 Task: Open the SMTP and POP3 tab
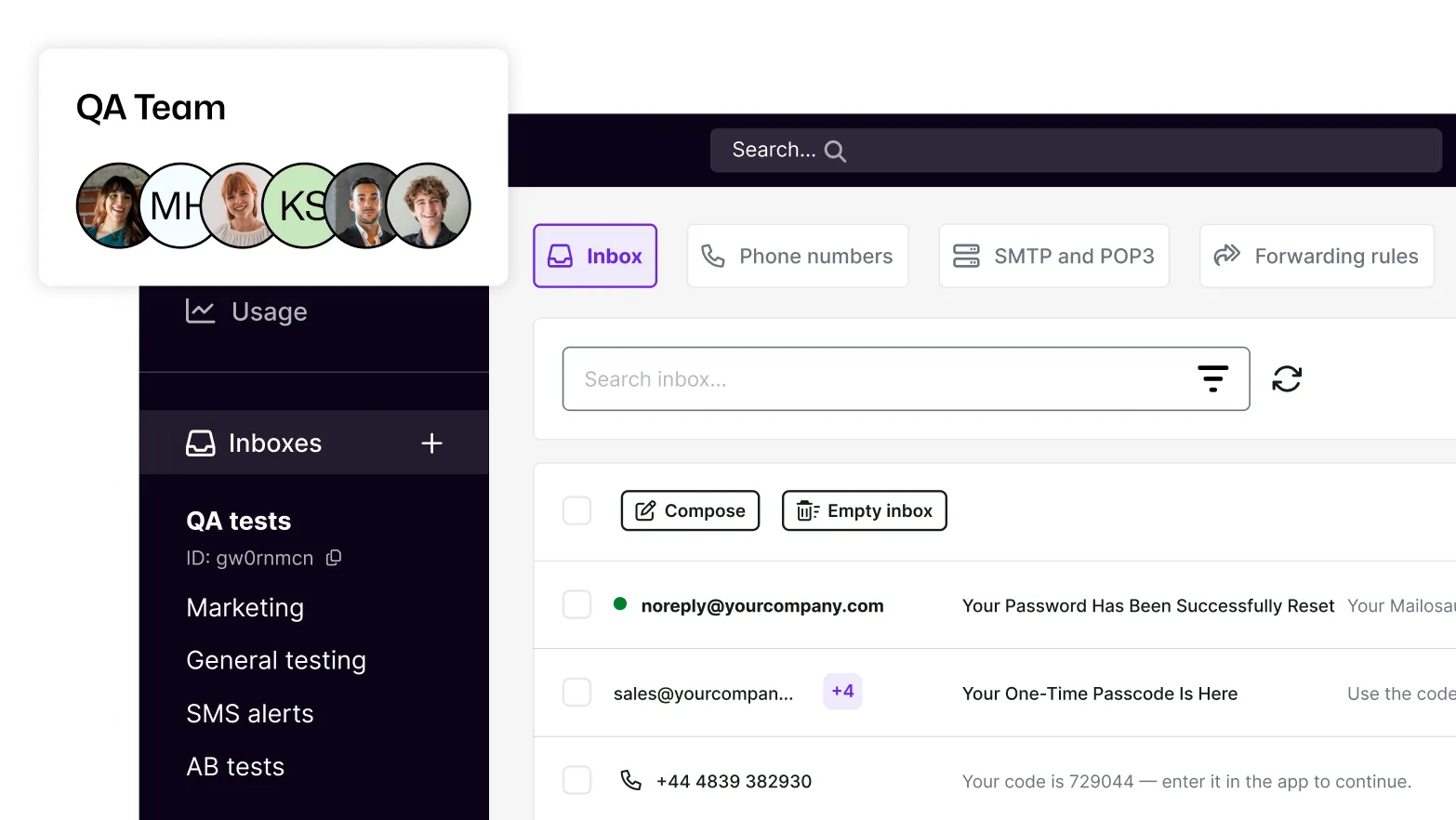coord(1053,256)
